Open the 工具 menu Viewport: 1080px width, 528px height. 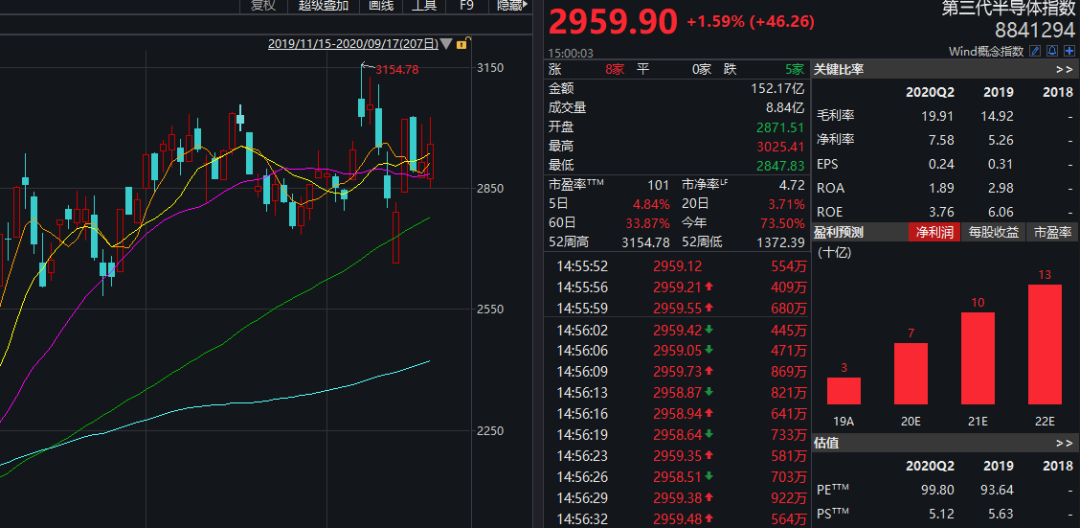424,6
